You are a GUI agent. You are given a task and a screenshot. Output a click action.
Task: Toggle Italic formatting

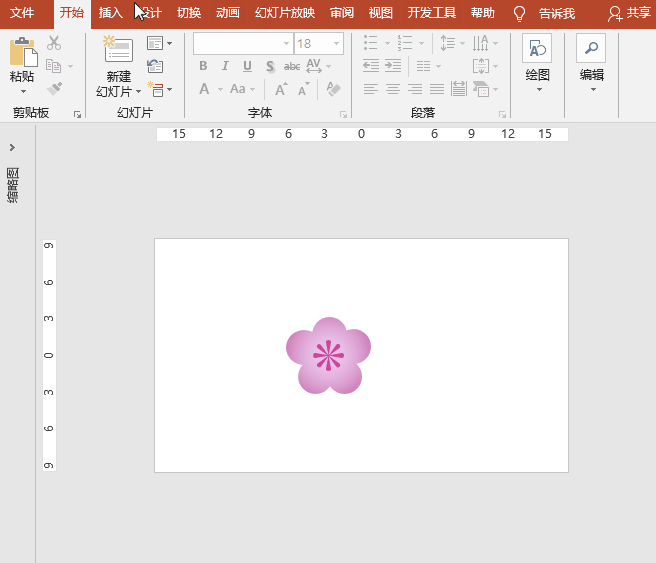click(x=225, y=66)
